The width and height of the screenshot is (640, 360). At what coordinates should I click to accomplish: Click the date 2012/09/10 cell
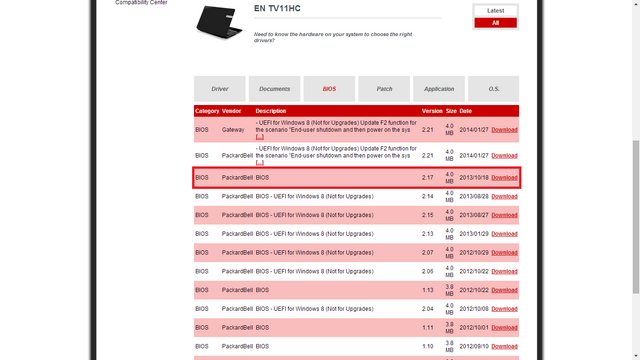point(474,347)
